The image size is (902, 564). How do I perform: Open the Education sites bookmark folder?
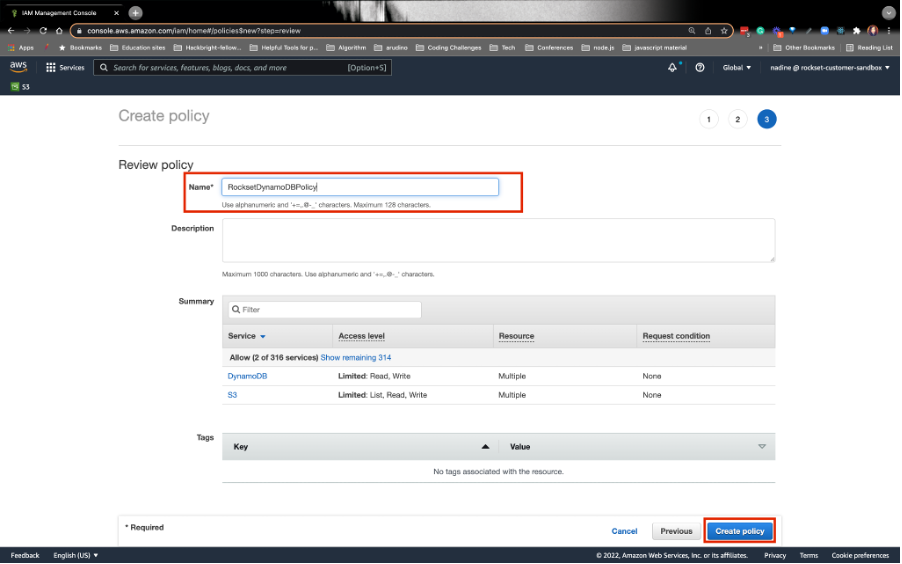[x=137, y=48]
